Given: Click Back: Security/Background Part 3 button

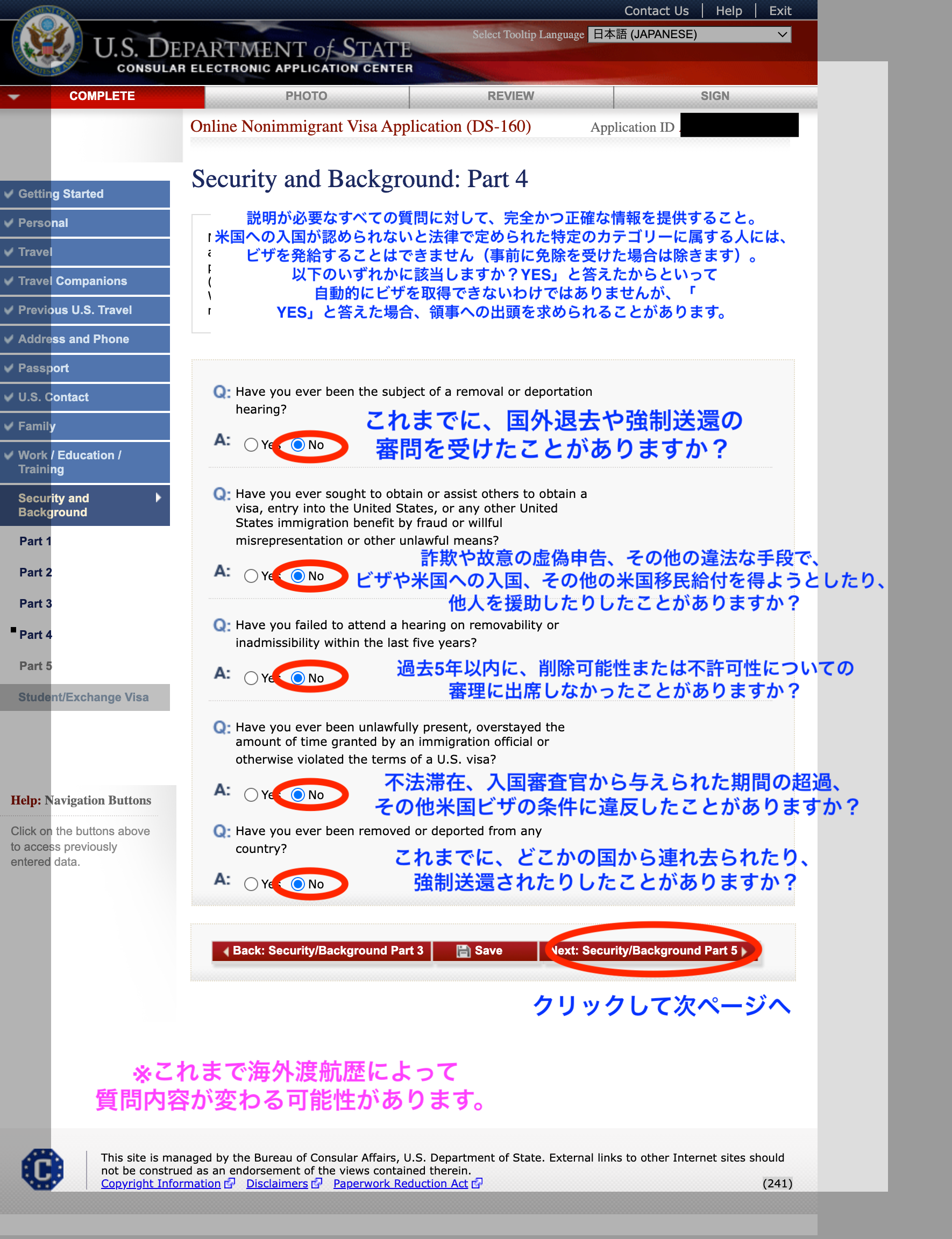Looking at the screenshot, I should (322, 951).
